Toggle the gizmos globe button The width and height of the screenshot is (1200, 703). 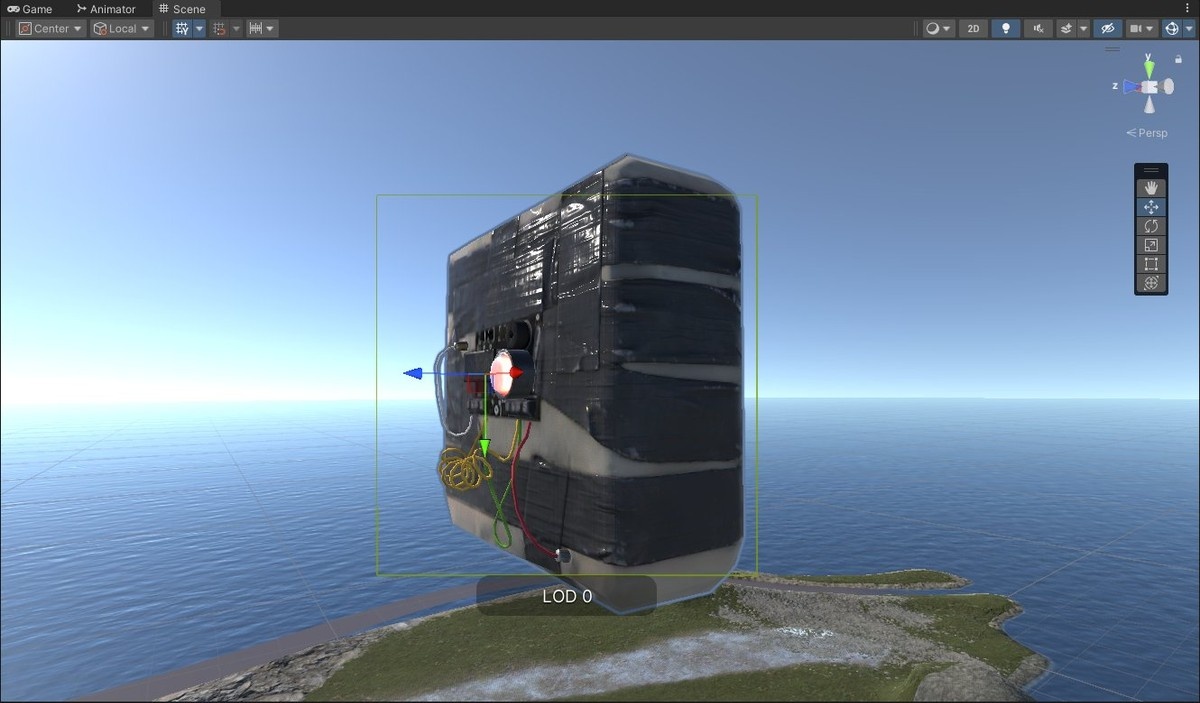tap(1172, 29)
